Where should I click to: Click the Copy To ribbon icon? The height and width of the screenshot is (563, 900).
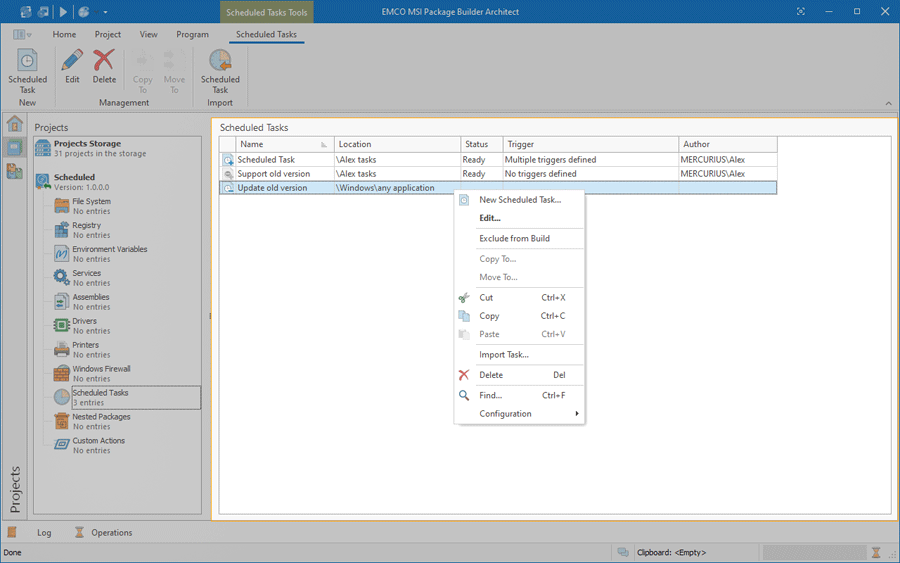point(142,60)
